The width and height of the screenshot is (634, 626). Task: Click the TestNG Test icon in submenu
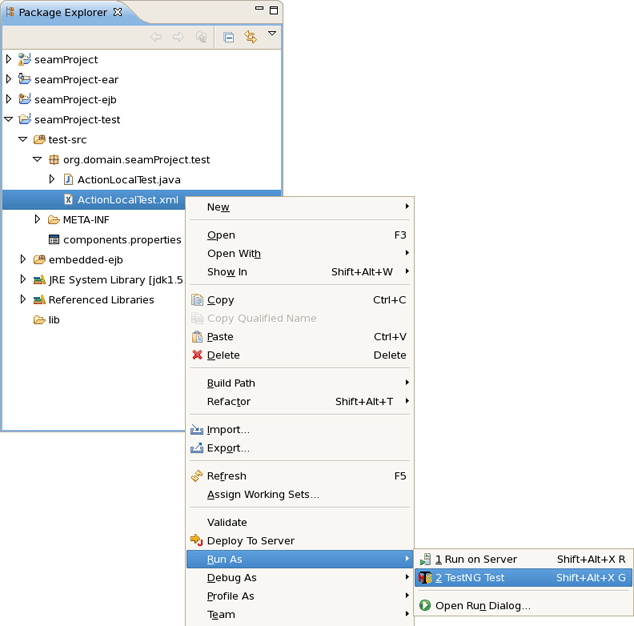coord(425,578)
